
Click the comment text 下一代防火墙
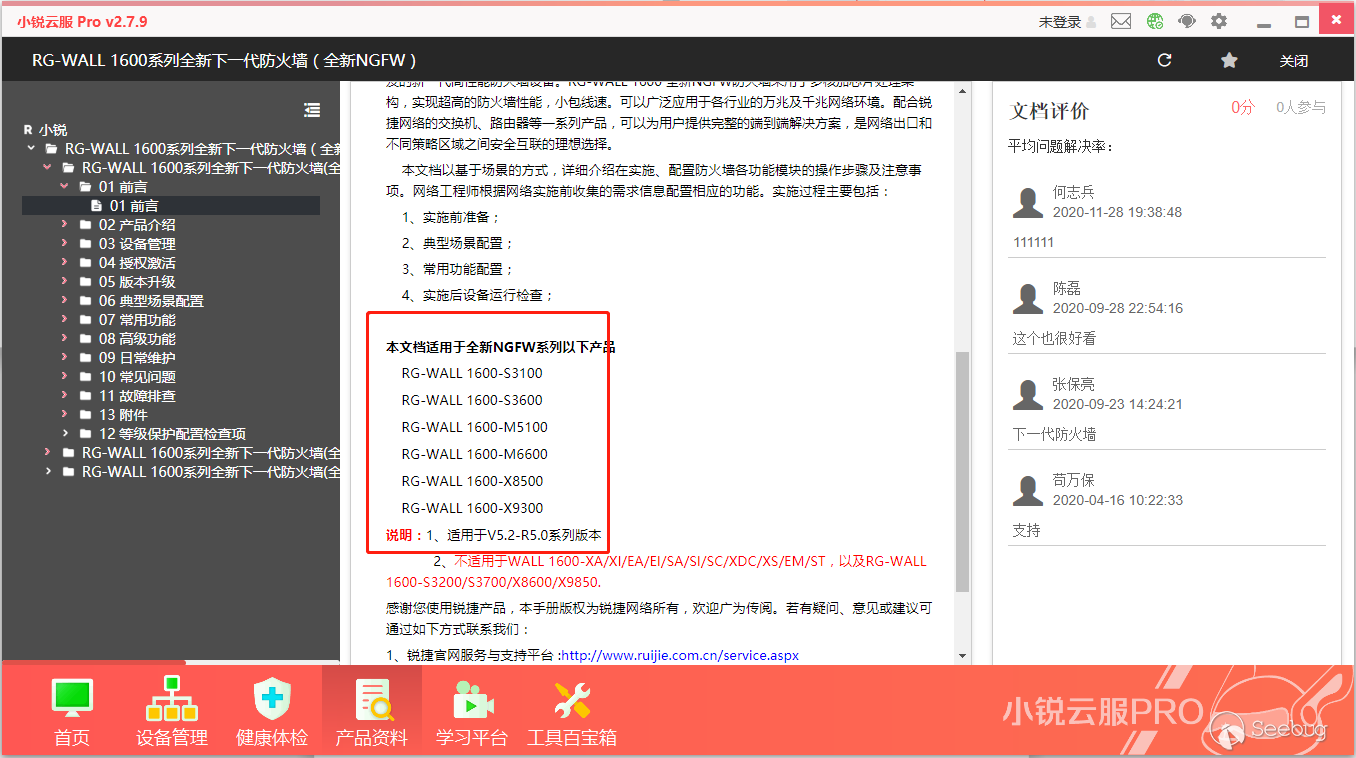[x=1054, y=435]
